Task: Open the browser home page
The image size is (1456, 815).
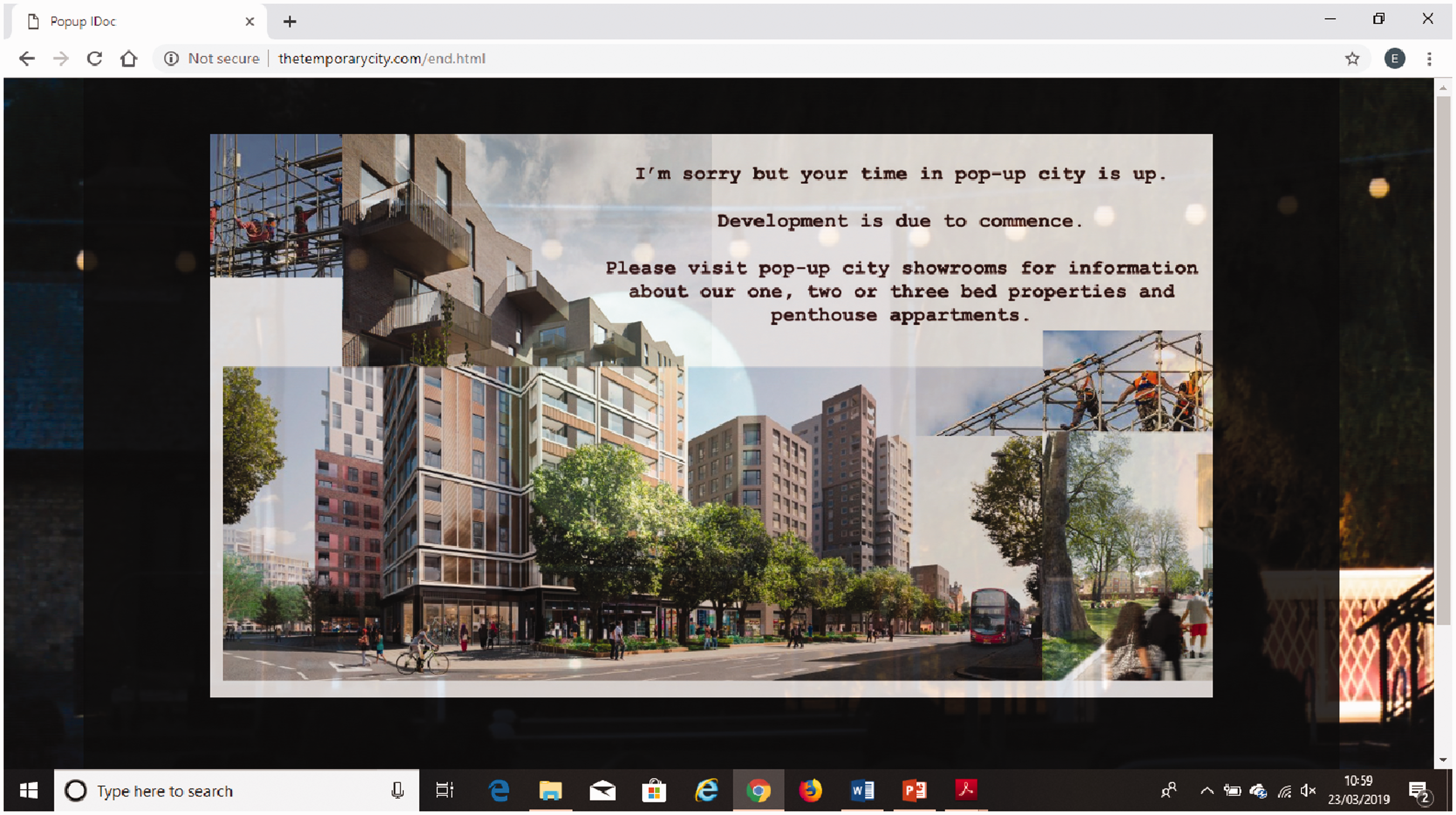Action: 129,59
